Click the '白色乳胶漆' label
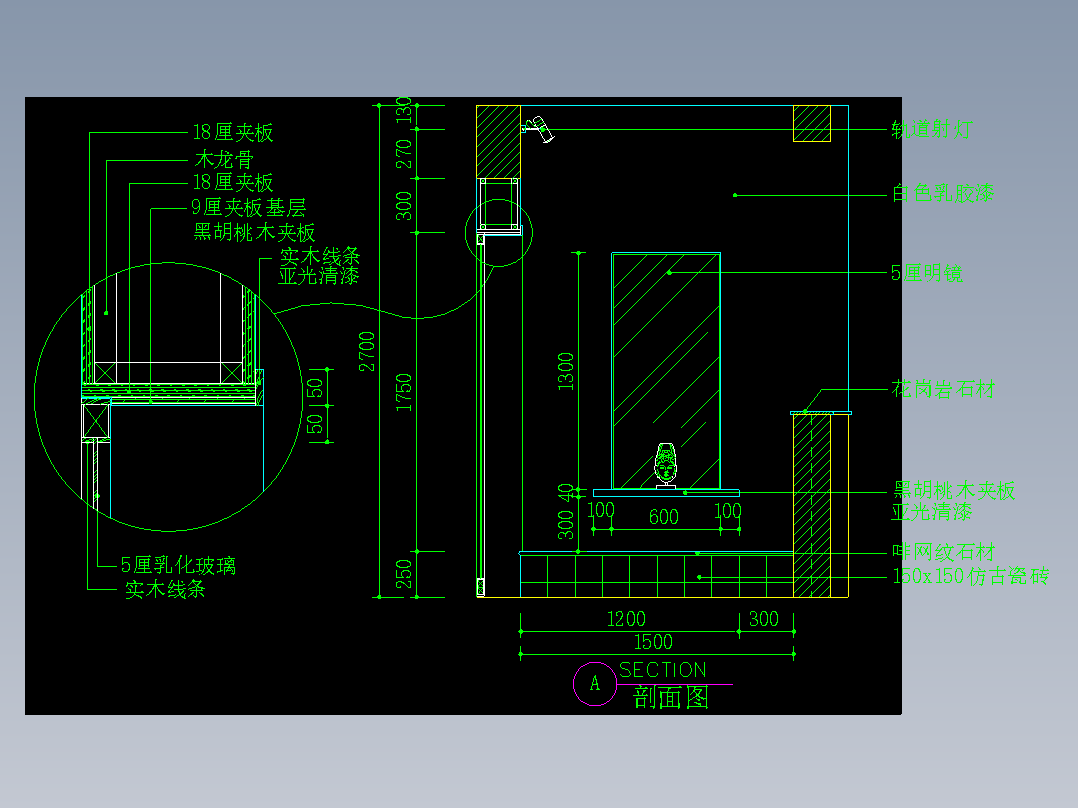Screen dimensions: 1078x808 (943, 193)
